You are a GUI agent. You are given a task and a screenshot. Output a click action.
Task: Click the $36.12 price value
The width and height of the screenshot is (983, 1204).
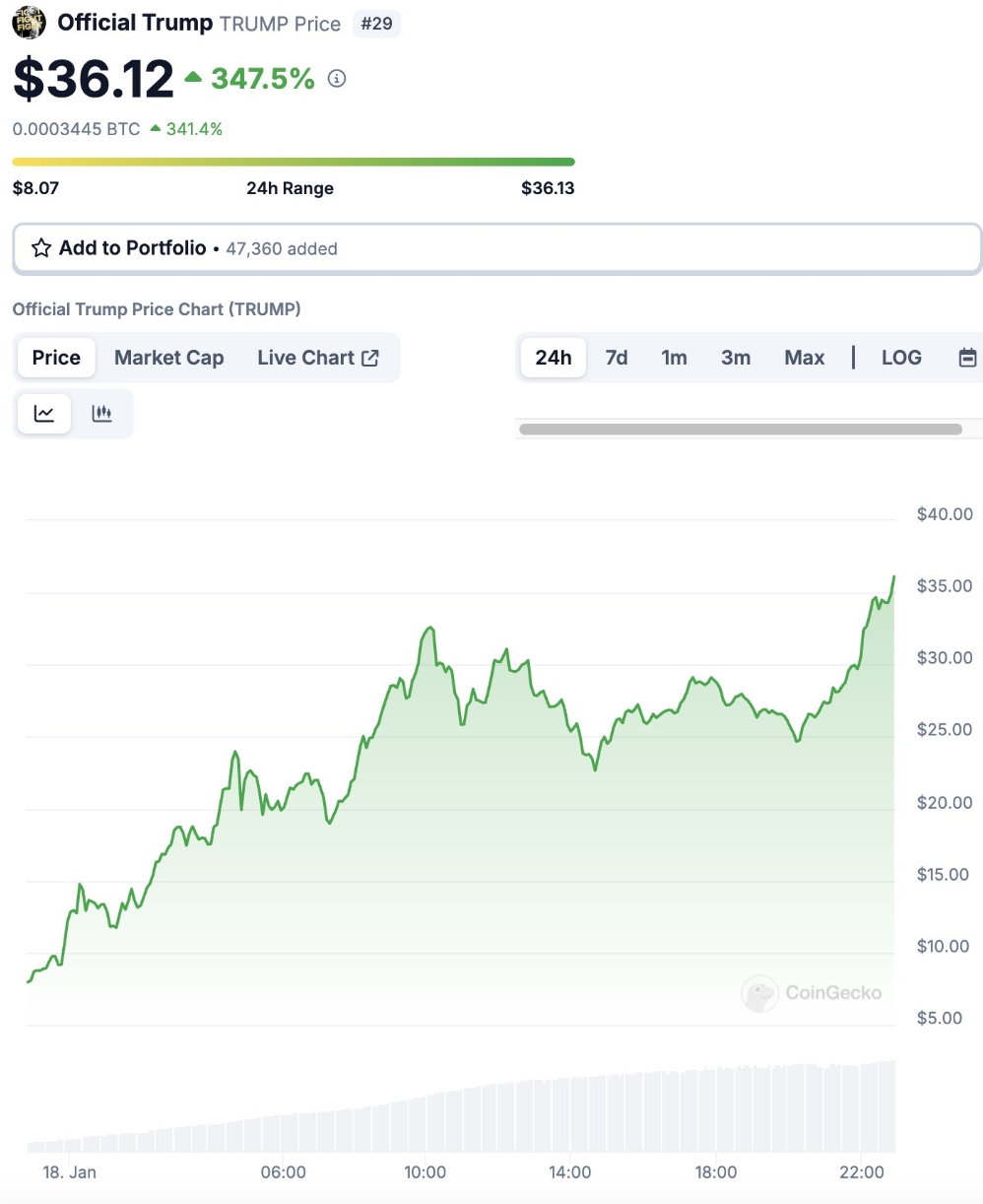pos(94,79)
